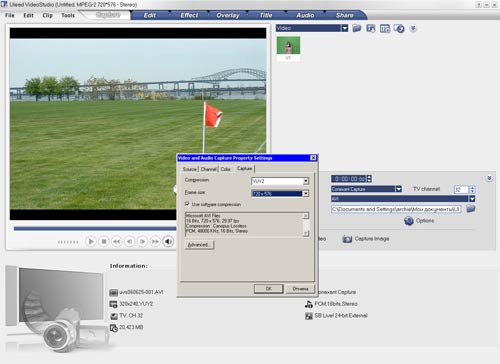Confirm the capture settings with OK
The image size is (500, 364).
pos(269,289)
